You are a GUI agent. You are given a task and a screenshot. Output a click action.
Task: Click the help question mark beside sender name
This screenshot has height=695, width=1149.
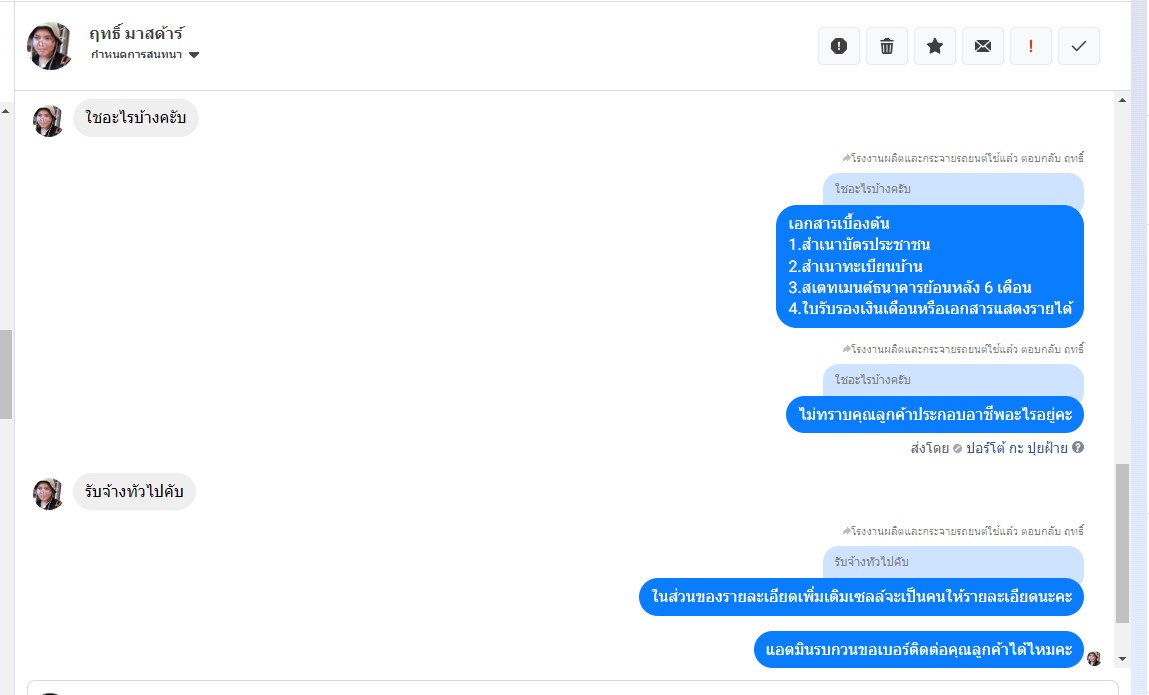[1078, 447]
